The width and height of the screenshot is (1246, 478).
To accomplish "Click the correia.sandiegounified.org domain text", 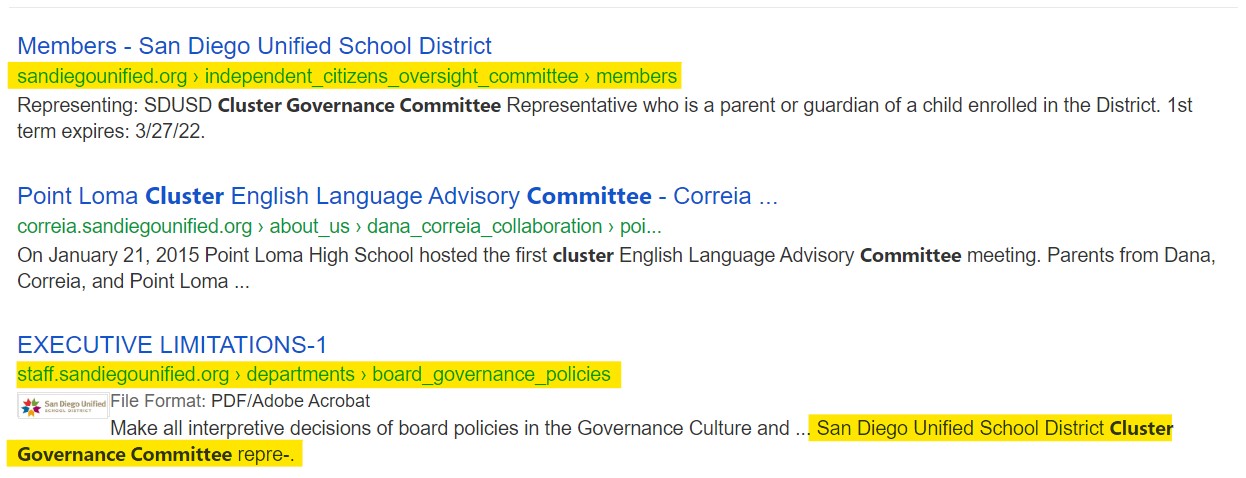I will 134,226.
